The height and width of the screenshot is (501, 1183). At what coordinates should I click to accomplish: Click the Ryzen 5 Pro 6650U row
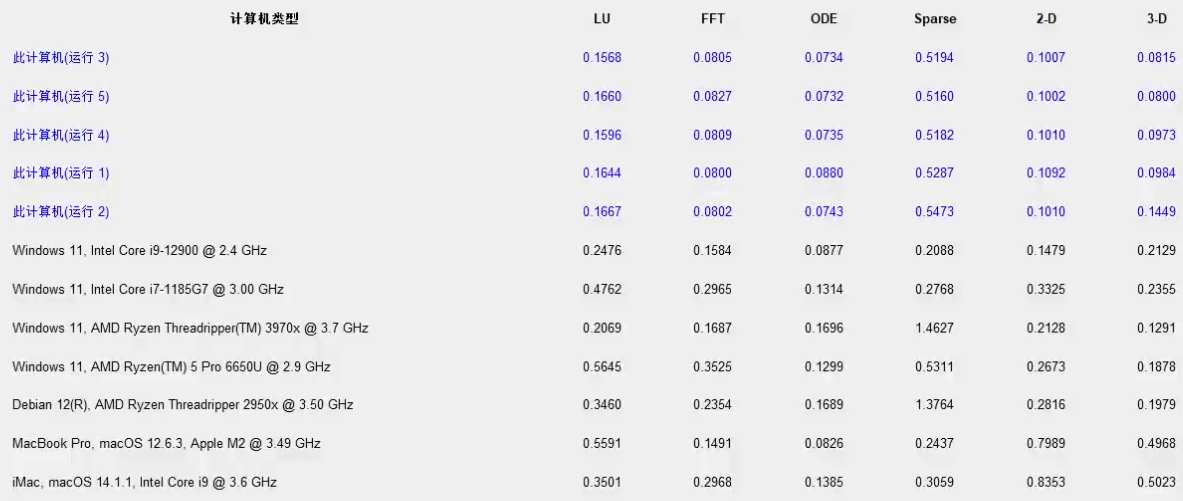point(171,367)
